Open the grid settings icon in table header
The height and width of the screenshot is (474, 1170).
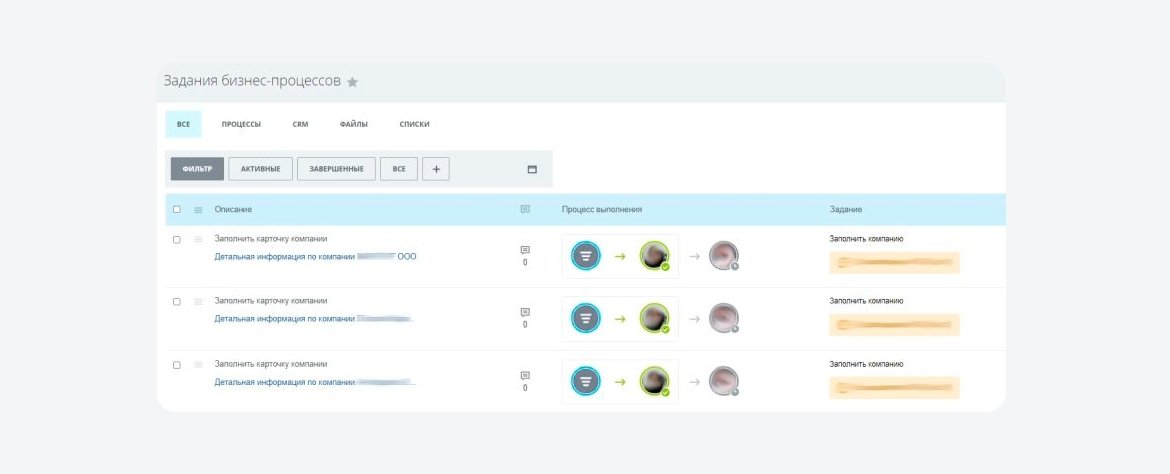click(x=198, y=211)
